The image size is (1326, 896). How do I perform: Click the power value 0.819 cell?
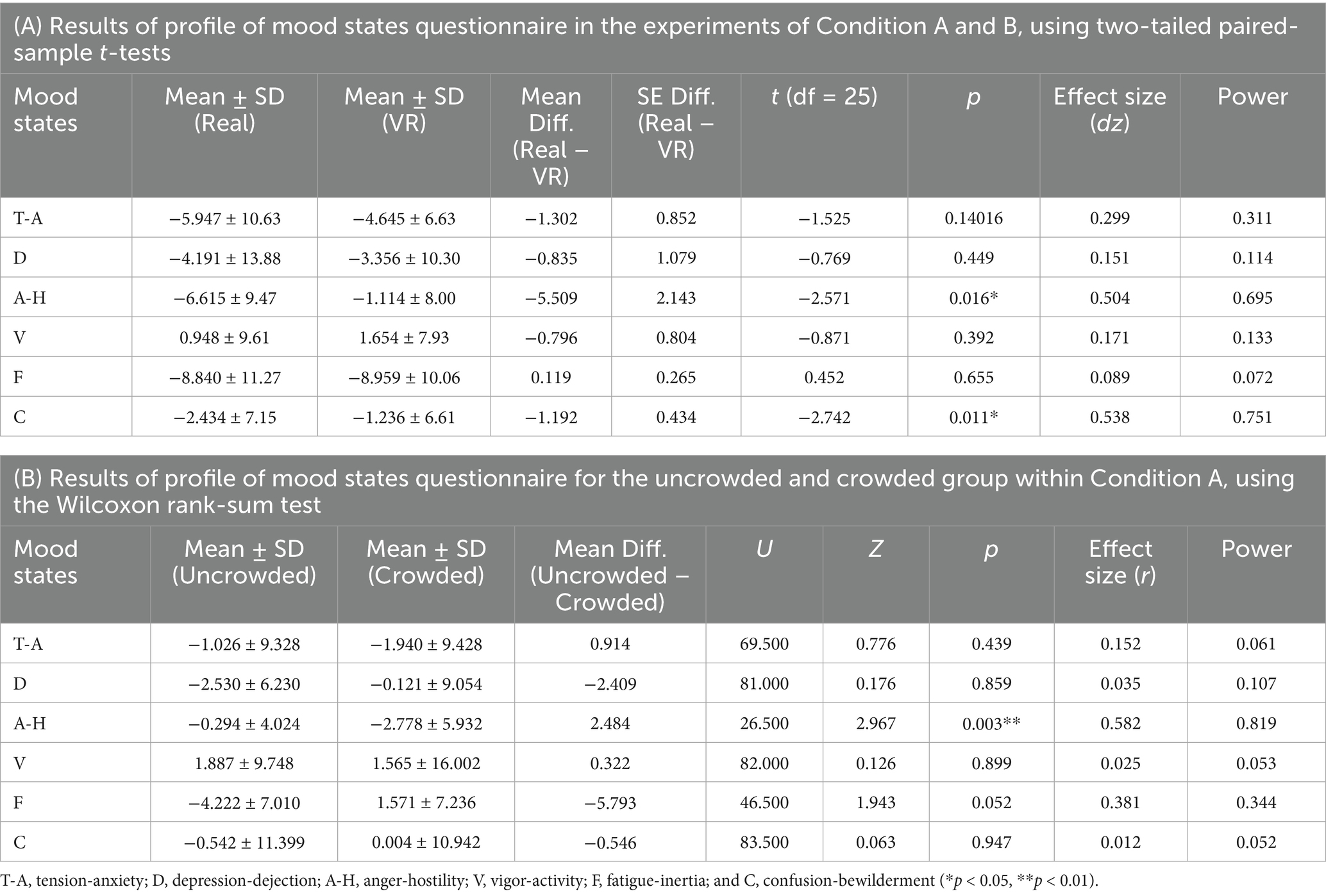[1255, 724]
